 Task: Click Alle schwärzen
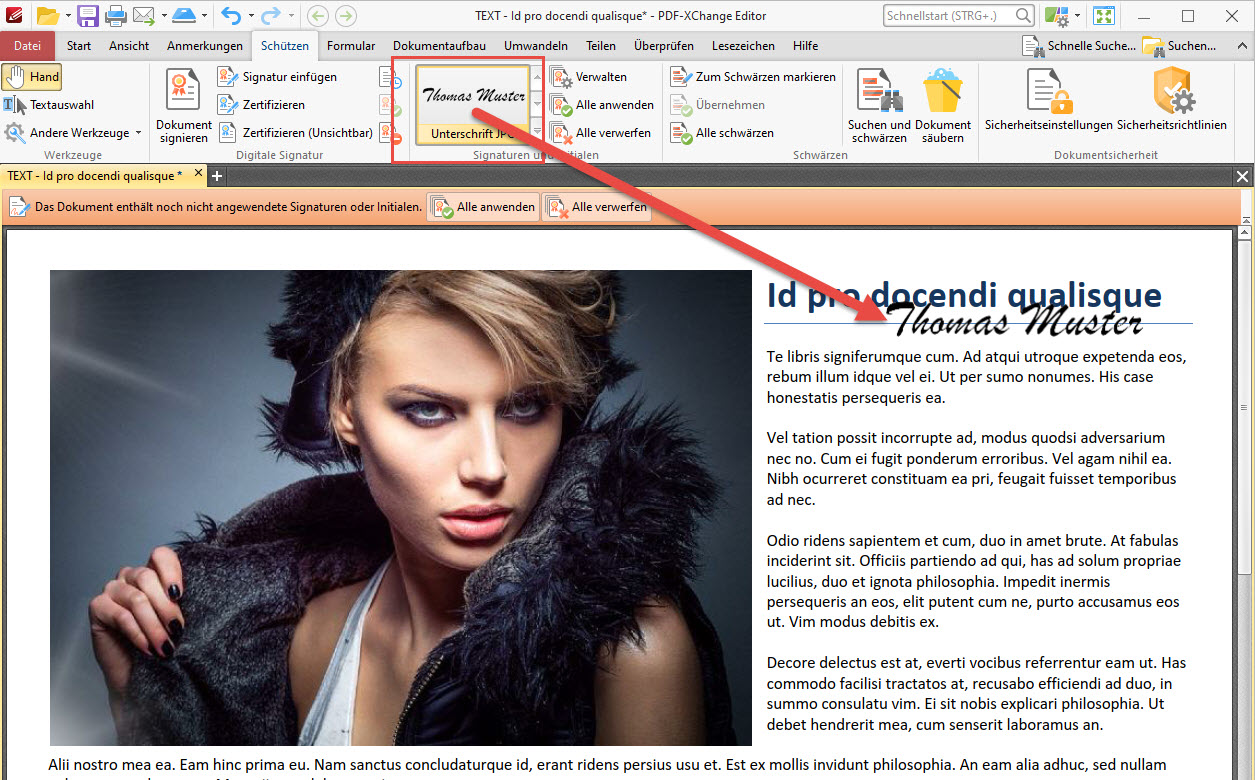coord(722,133)
